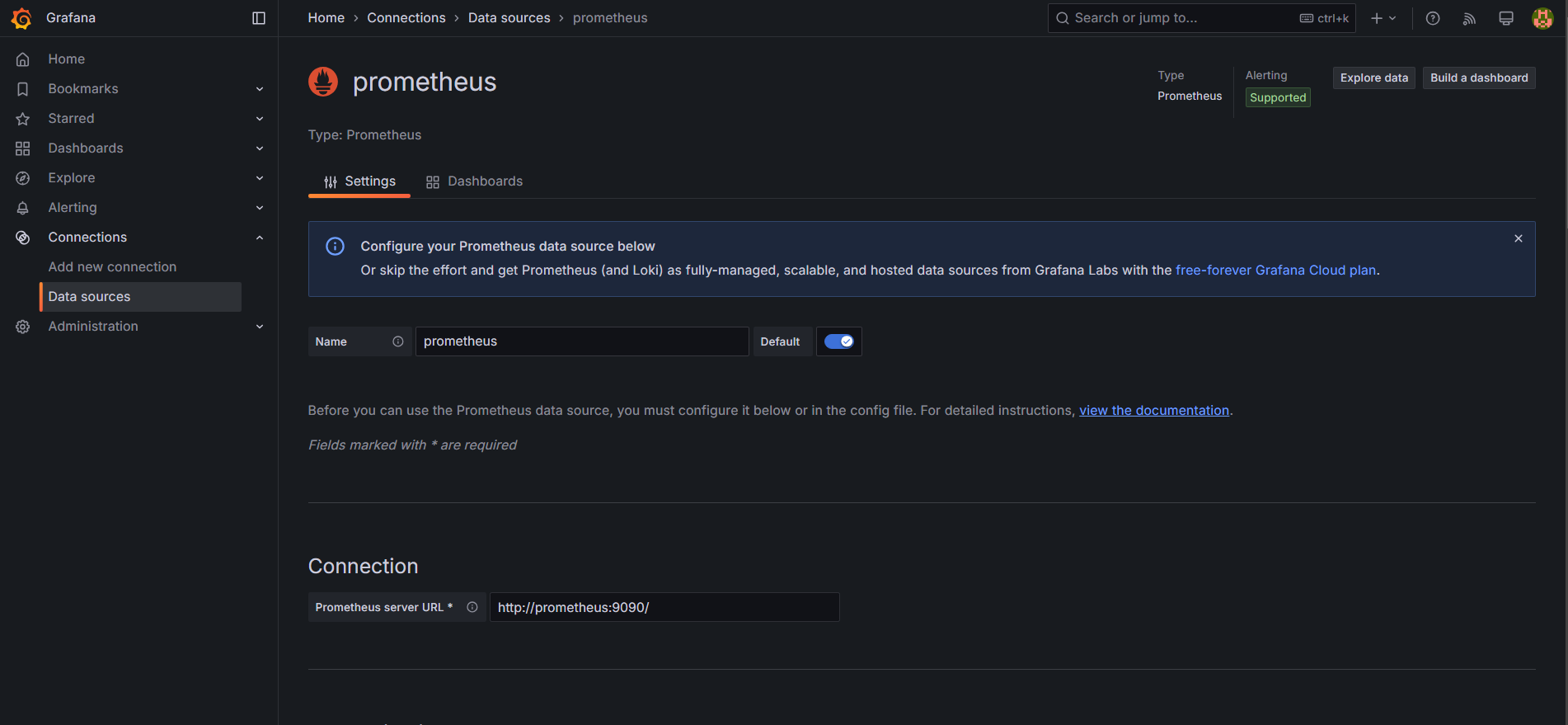
Task: Open the news RSS feed icon
Action: 1469,18
